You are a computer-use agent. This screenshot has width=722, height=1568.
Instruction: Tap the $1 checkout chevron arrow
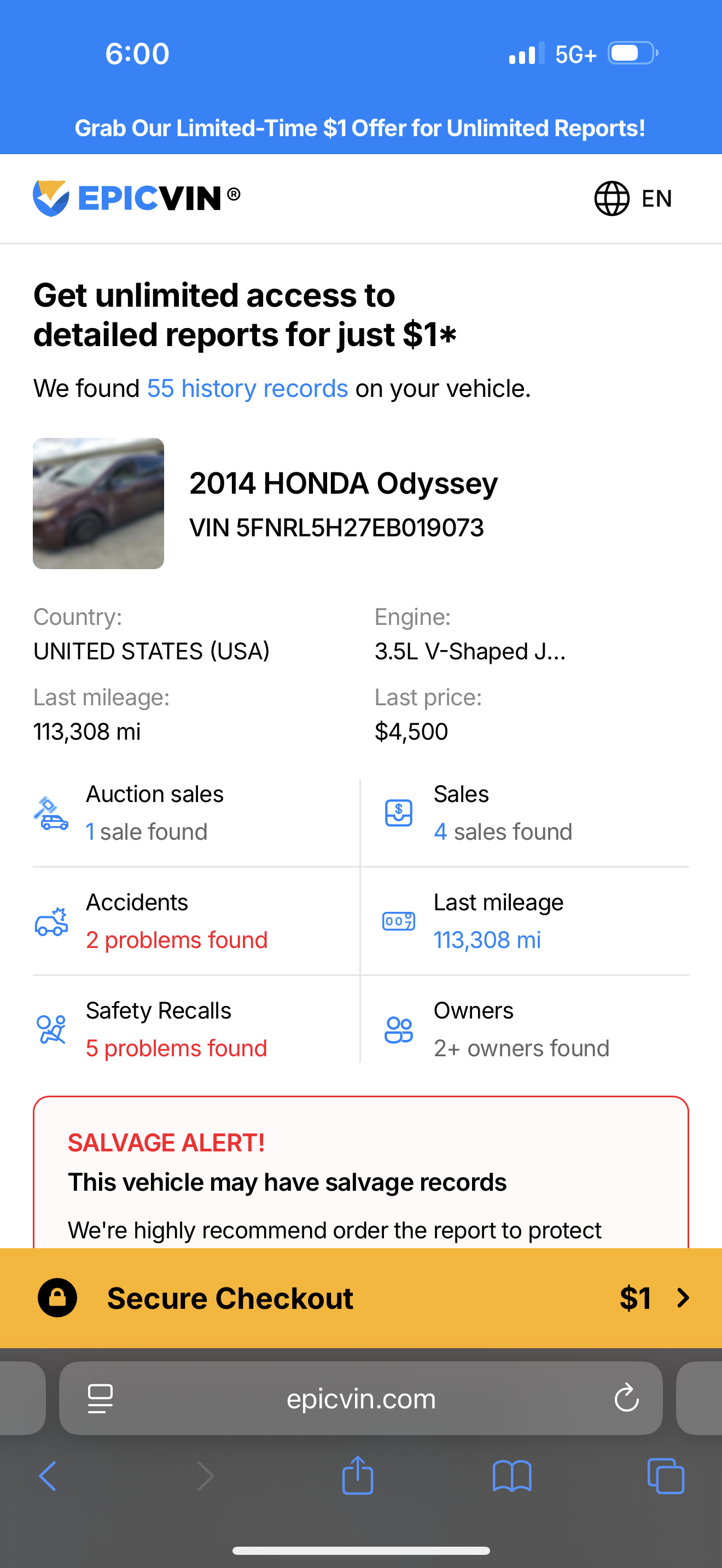click(x=683, y=1298)
